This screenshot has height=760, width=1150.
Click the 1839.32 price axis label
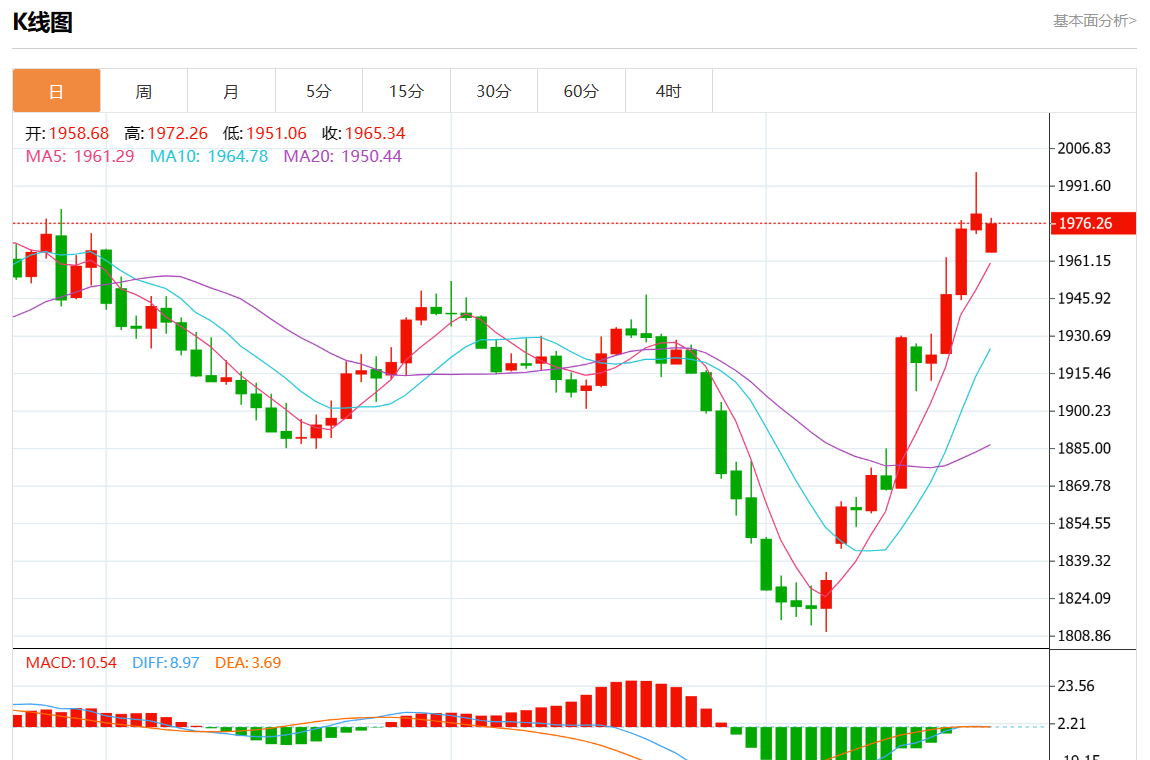1084,560
